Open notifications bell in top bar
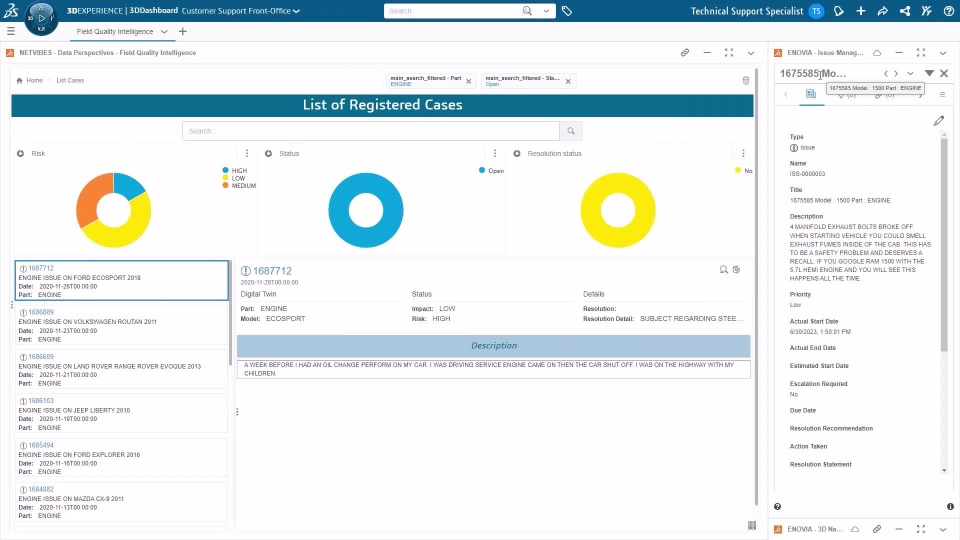This screenshot has height=540, width=960. [839, 11]
